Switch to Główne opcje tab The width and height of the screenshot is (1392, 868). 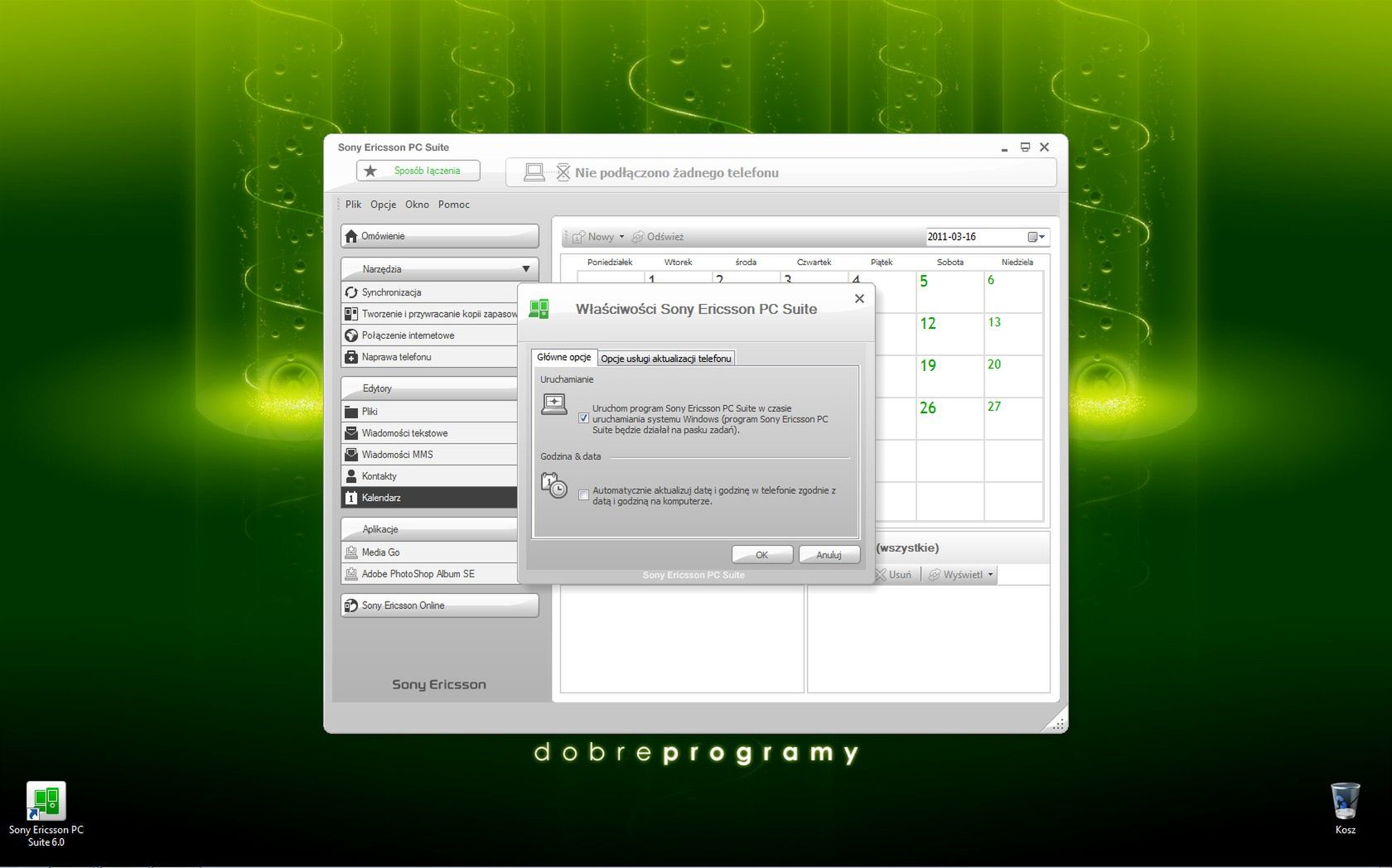coord(564,357)
